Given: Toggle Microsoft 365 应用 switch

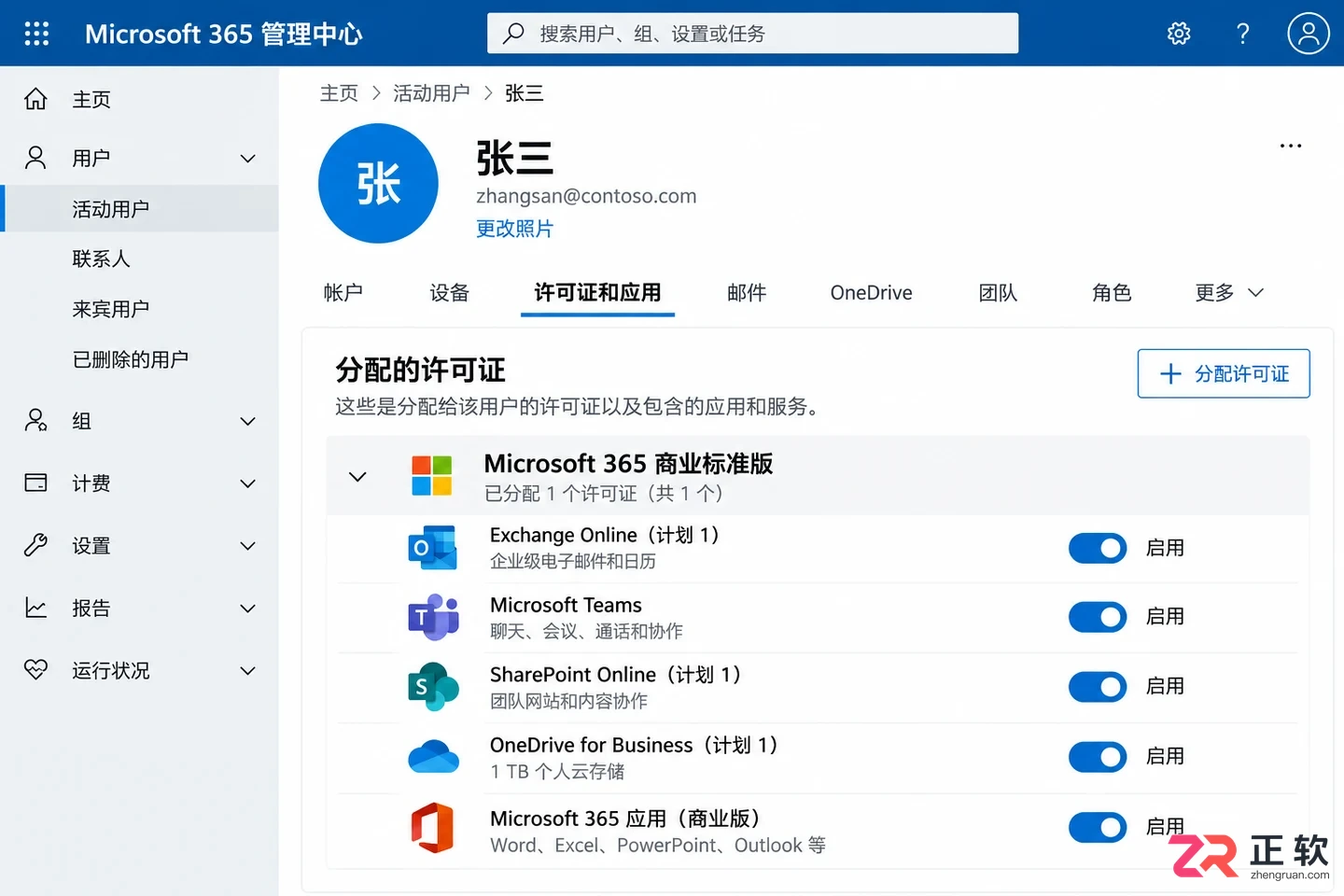Looking at the screenshot, I should pyautogui.click(x=1098, y=827).
